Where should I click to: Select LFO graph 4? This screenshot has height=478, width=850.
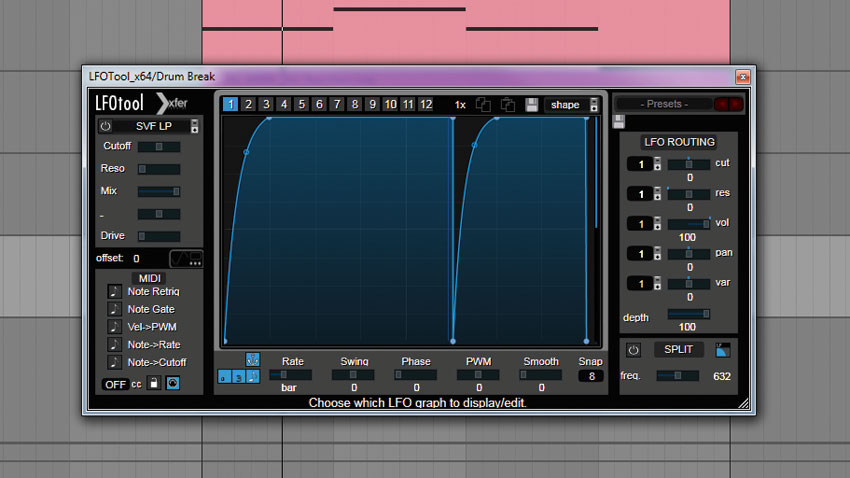[284, 104]
